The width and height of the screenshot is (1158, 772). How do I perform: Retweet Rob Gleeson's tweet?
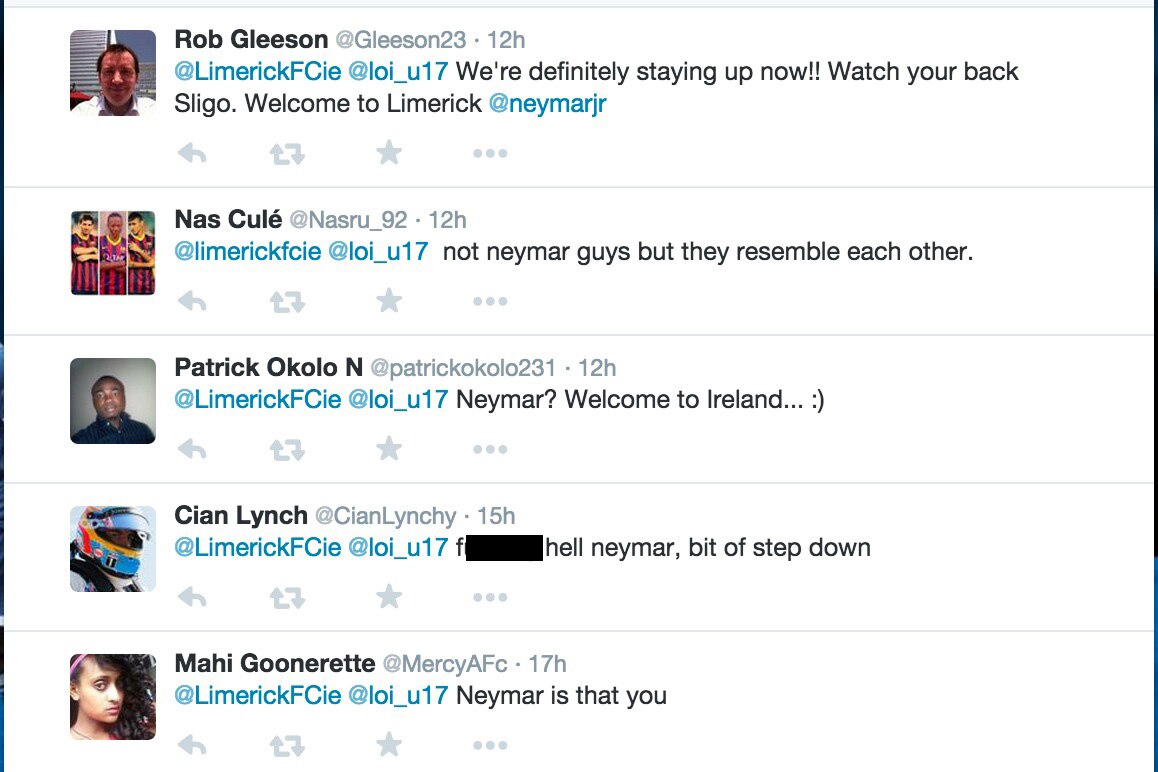click(287, 153)
